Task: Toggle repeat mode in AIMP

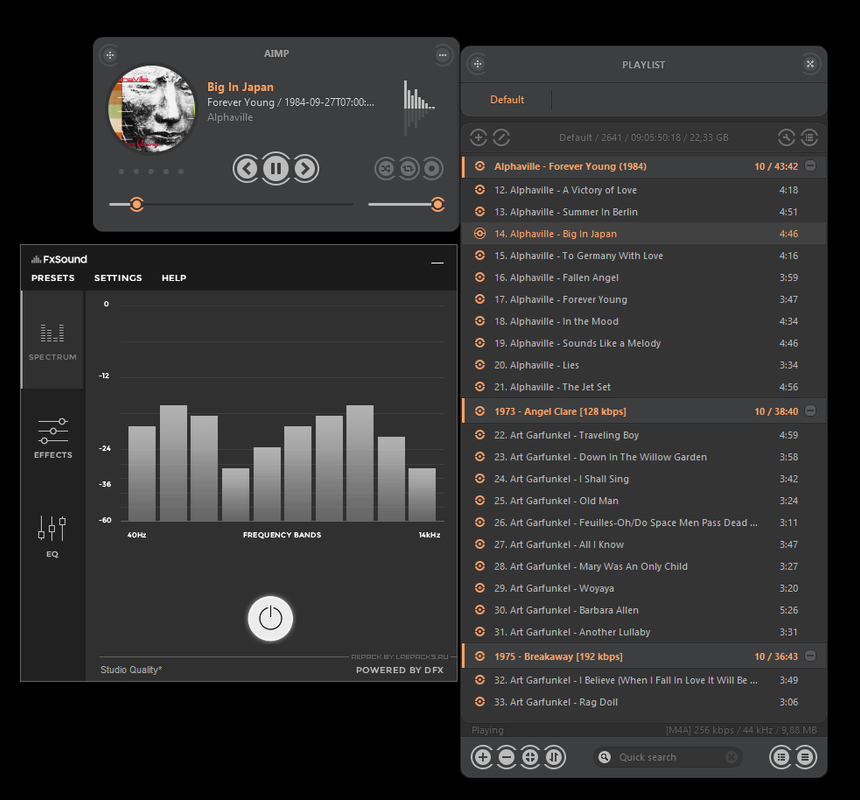Action: [408, 168]
